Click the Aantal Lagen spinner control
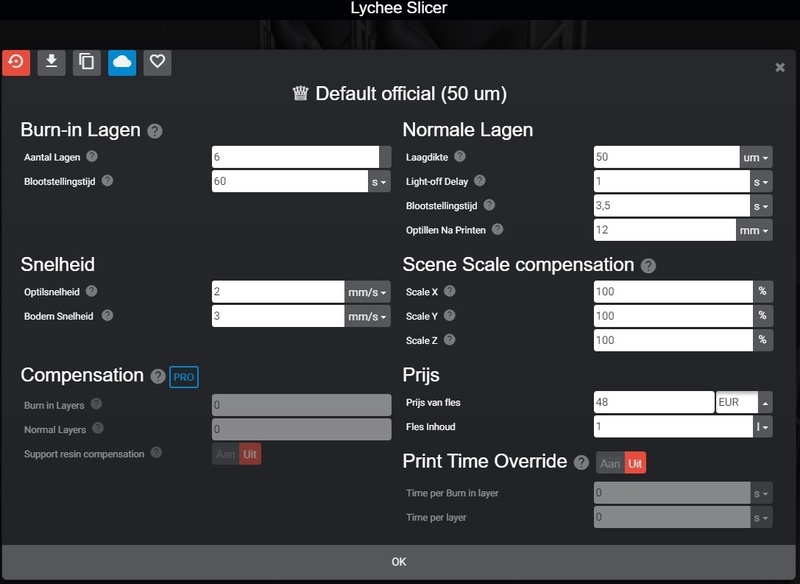The height and width of the screenshot is (584, 800). tap(385, 157)
